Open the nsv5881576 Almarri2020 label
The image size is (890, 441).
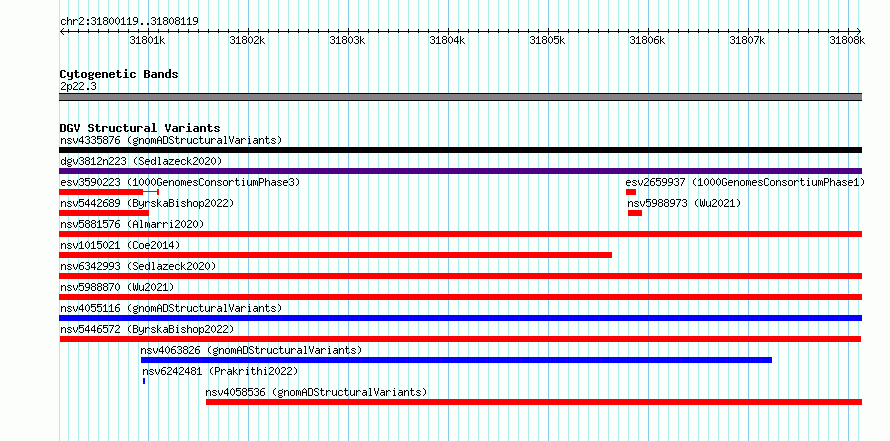pyautogui.click(x=132, y=224)
